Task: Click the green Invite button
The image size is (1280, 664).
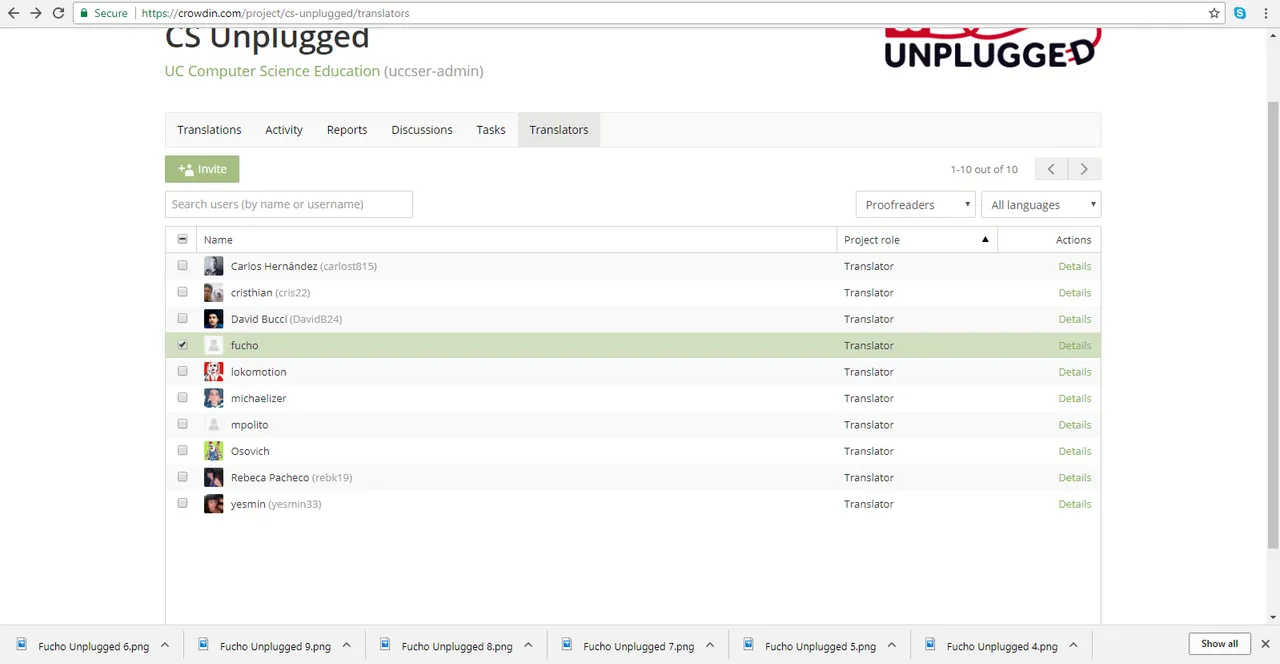Action: coord(202,169)
